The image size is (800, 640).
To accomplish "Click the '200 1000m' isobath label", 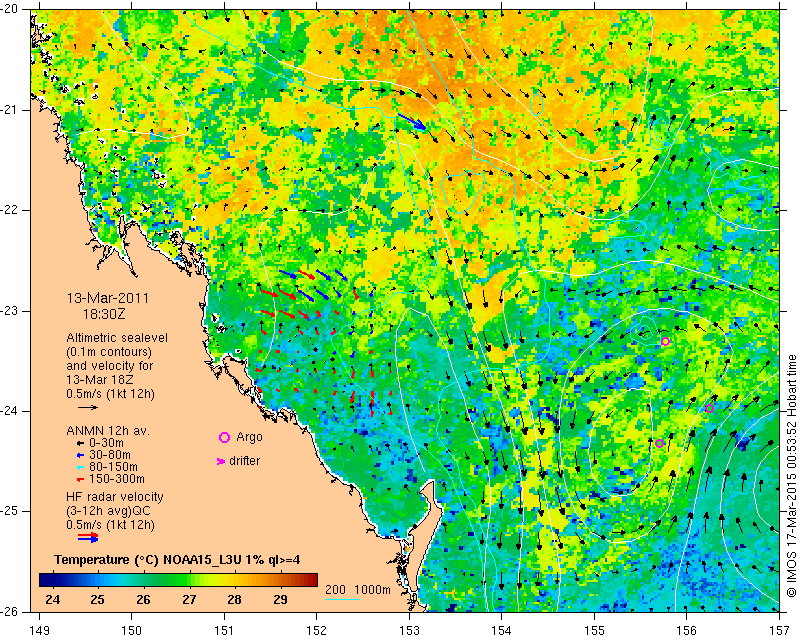I will [x=358, y=590].
